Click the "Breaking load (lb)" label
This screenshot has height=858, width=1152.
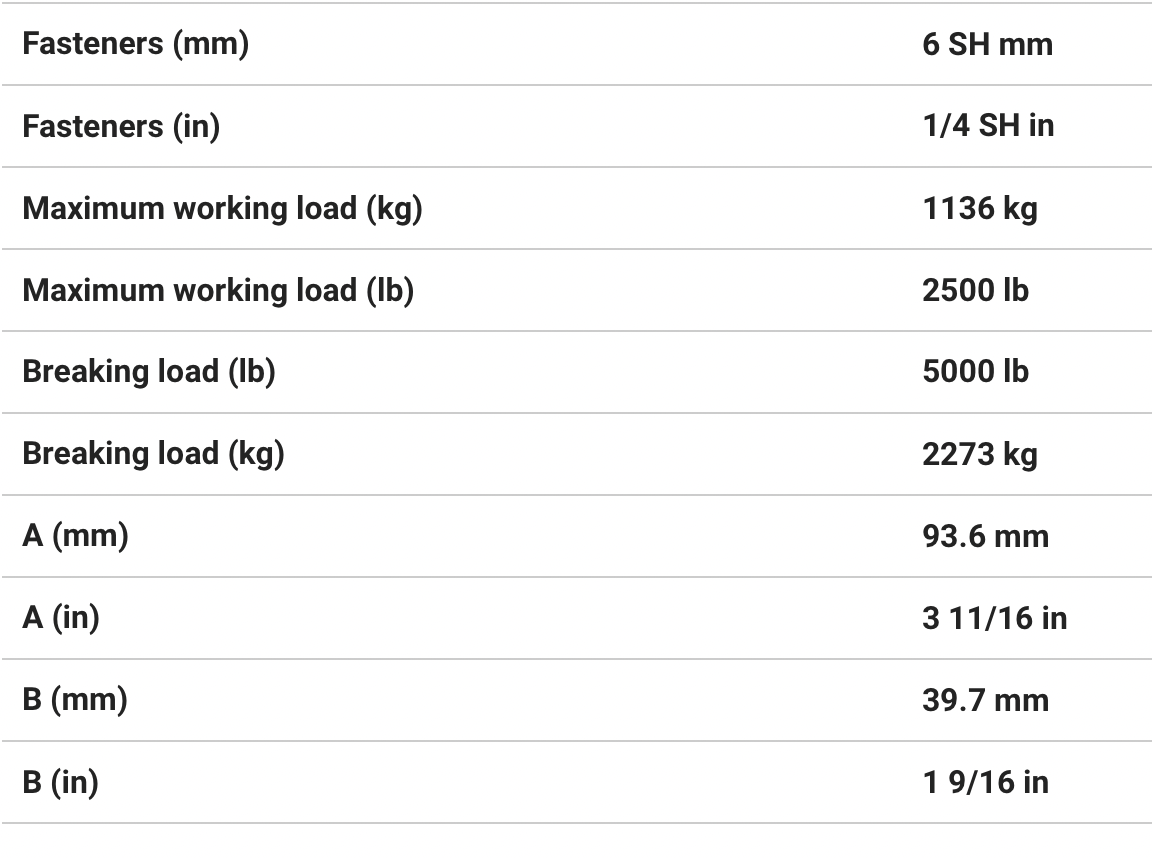click(x=149, y=372)
